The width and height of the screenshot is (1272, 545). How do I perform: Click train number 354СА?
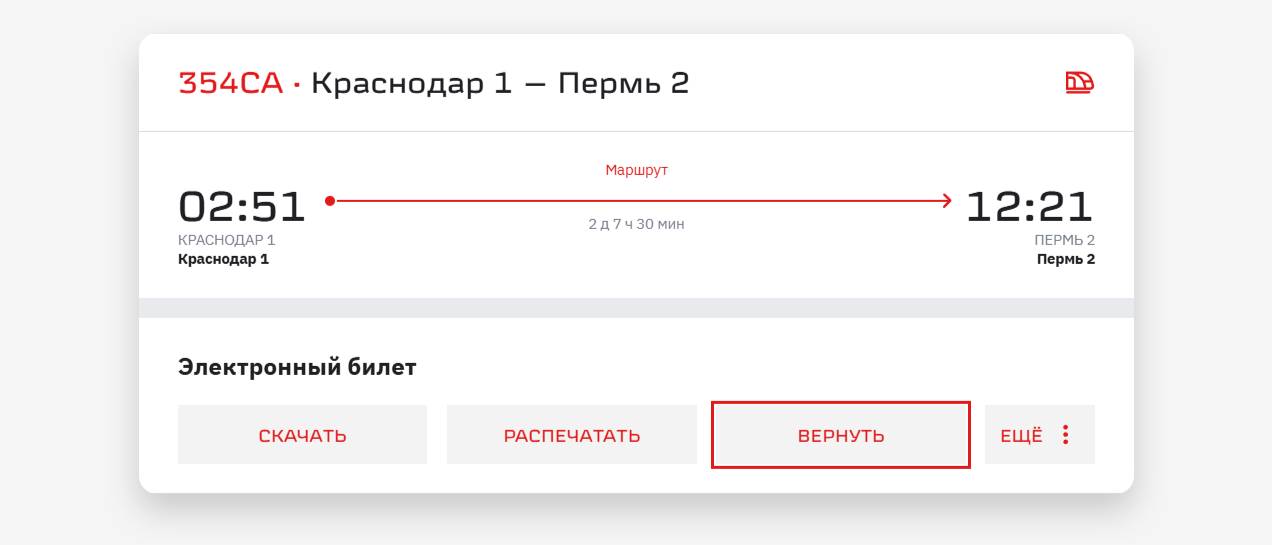(x=231, y=83)
